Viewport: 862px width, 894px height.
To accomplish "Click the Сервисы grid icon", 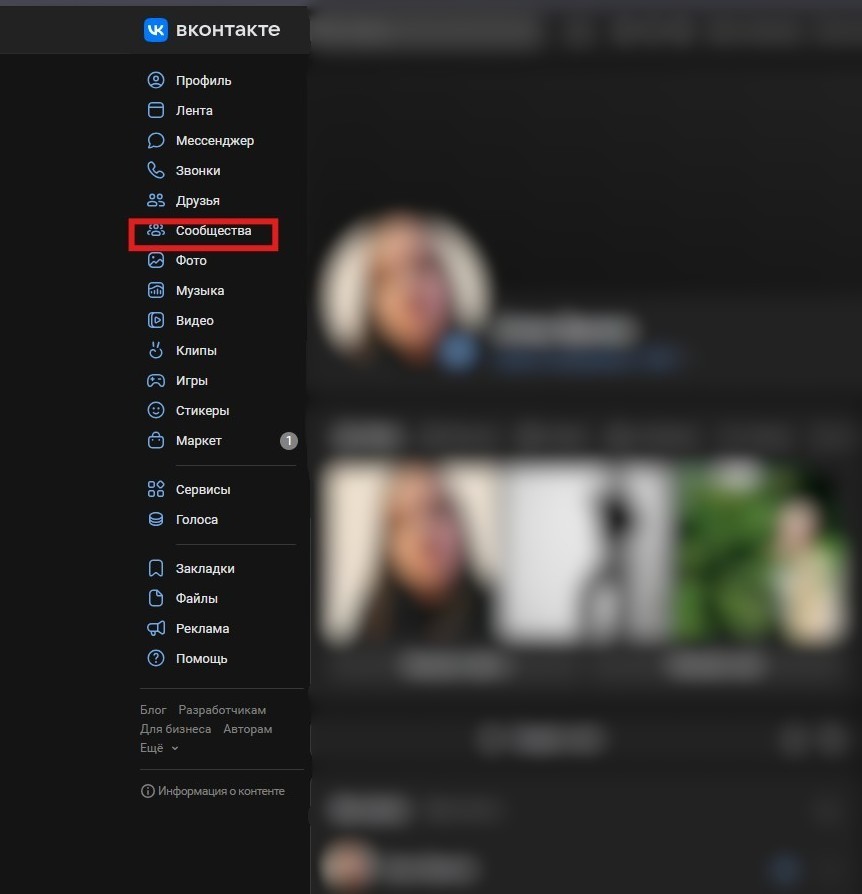I will click(x=156, y=489).
